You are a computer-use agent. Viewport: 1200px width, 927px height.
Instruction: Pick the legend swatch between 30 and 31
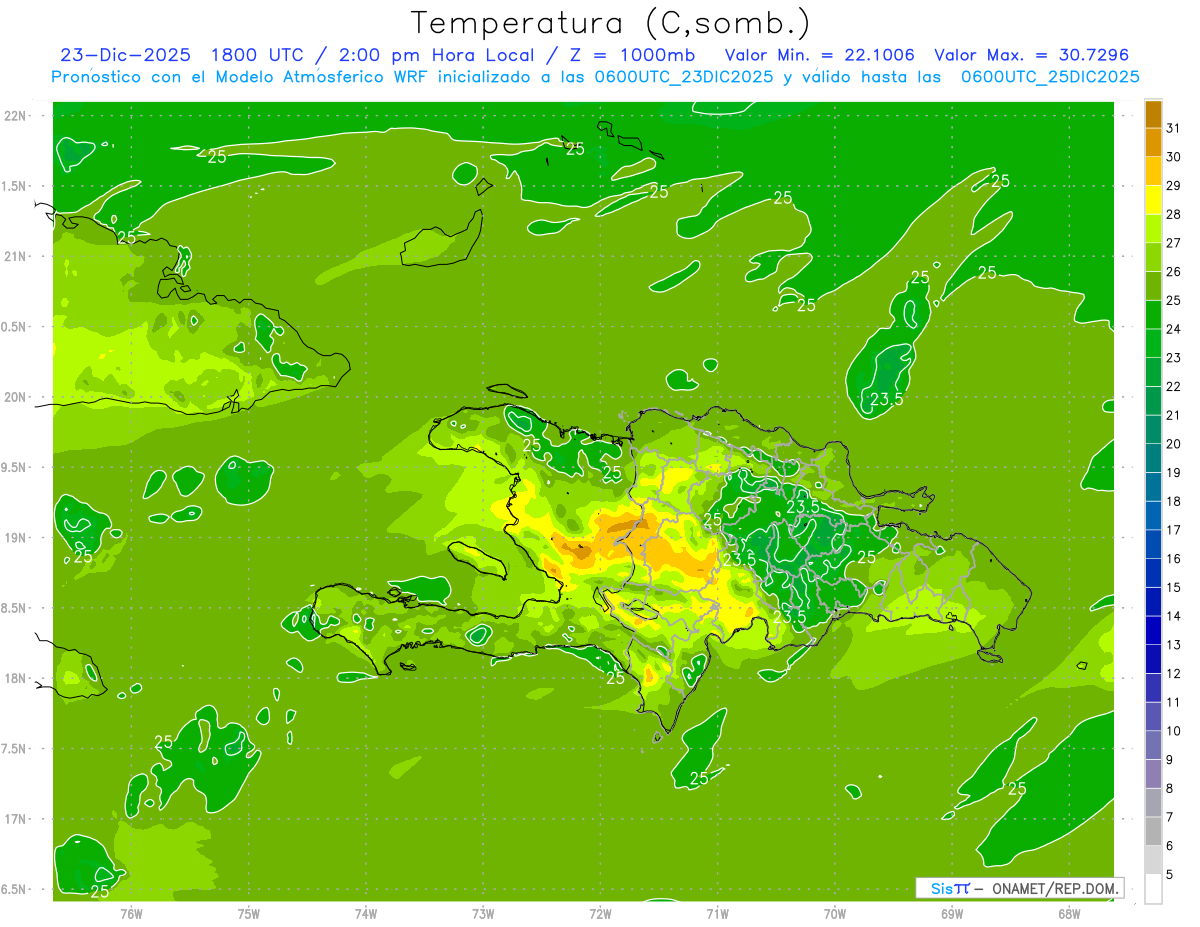pos(1154,142)
